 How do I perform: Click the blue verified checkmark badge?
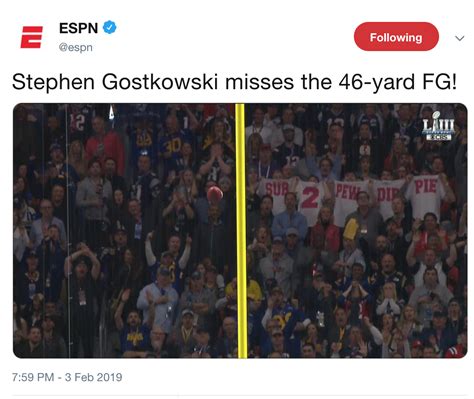point(109,28)
